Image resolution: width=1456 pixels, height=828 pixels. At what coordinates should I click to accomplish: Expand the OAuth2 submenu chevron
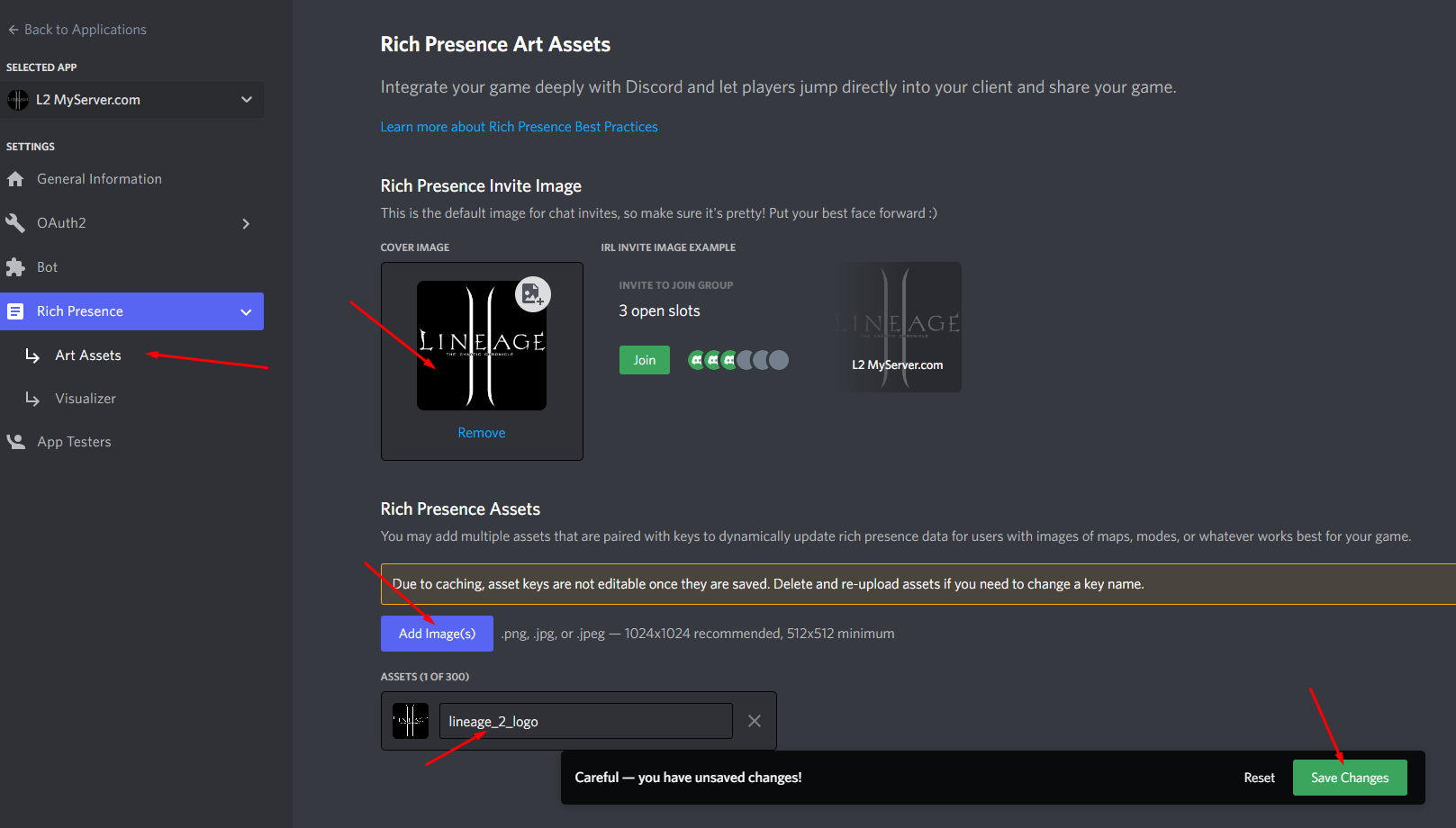246,223
